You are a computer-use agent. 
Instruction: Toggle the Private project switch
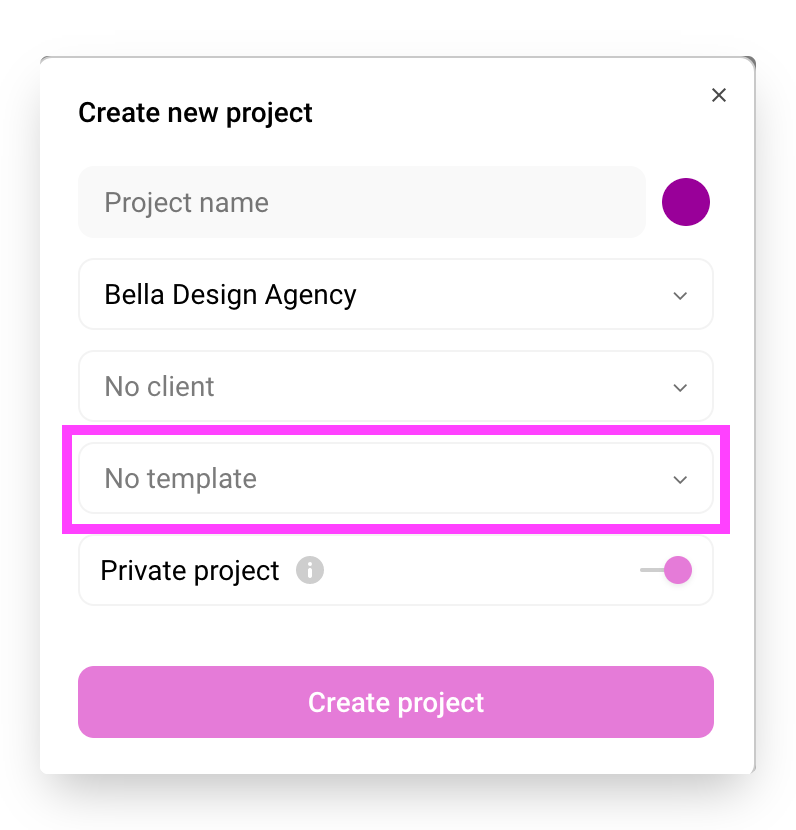point(666,570)
